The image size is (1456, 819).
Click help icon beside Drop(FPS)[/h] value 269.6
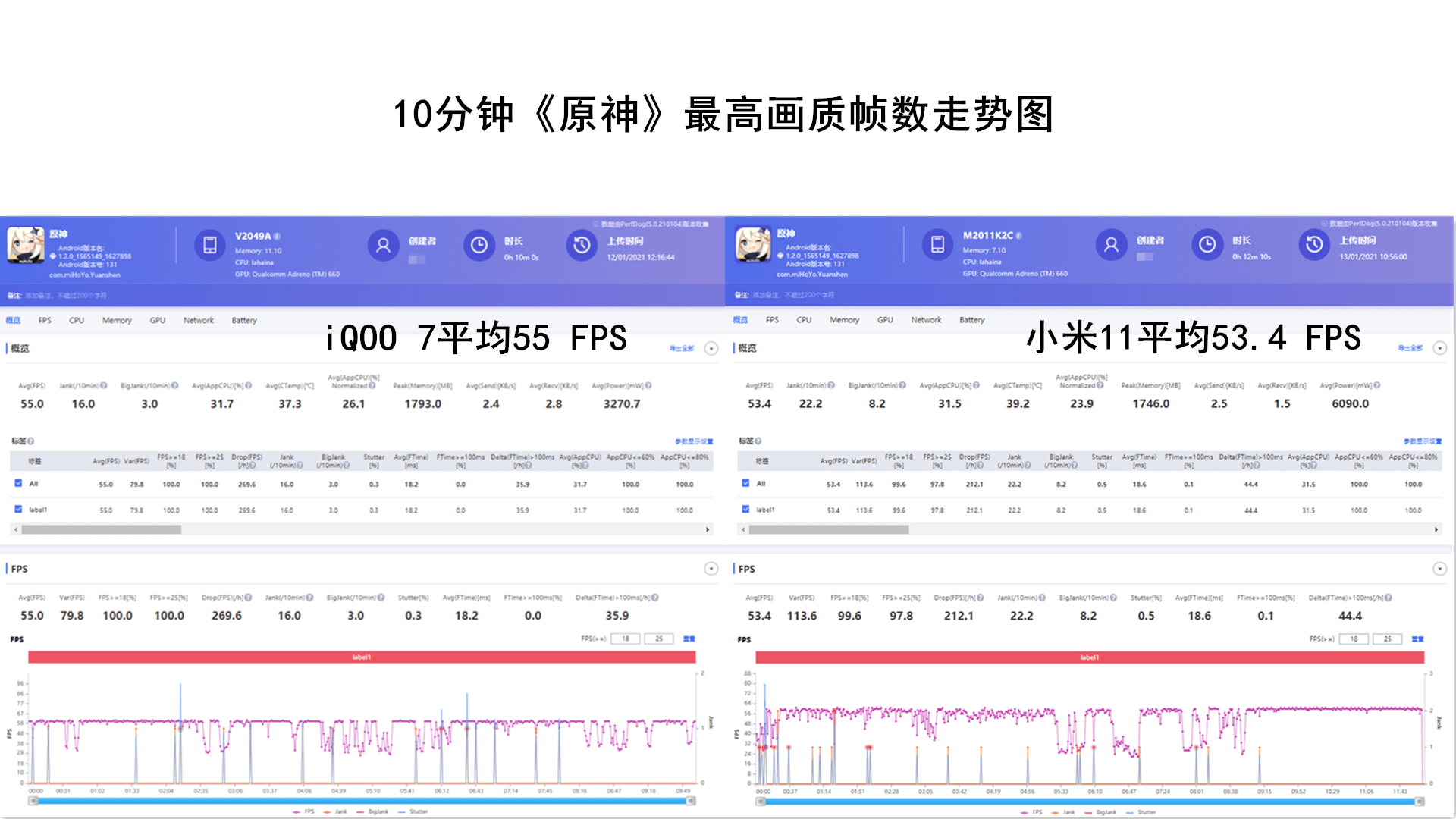pyautogui.click(x=249, y=598)
